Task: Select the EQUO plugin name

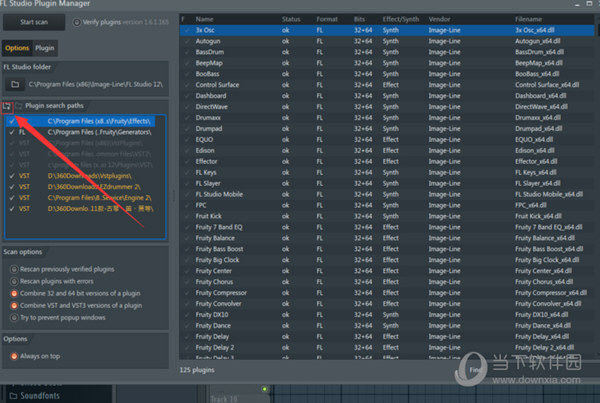Action: tap(204, 140)
